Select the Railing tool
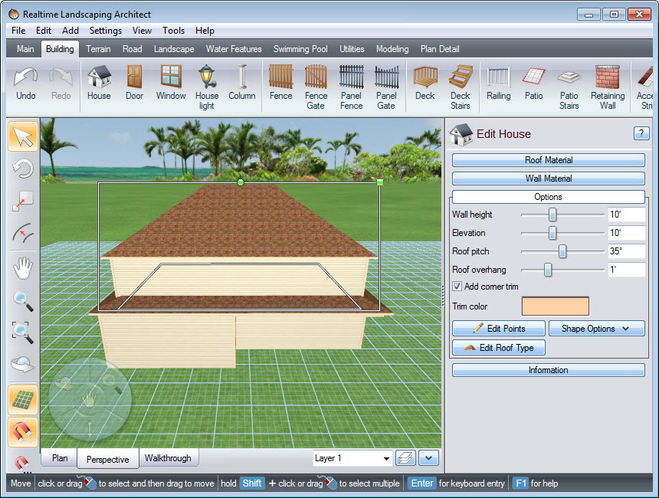 pos(498,84)
